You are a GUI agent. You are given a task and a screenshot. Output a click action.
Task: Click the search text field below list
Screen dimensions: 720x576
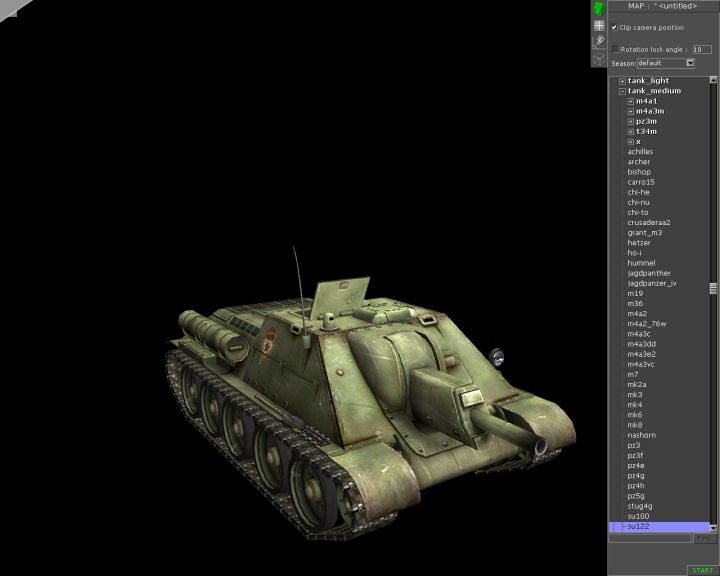coord(650,538)
